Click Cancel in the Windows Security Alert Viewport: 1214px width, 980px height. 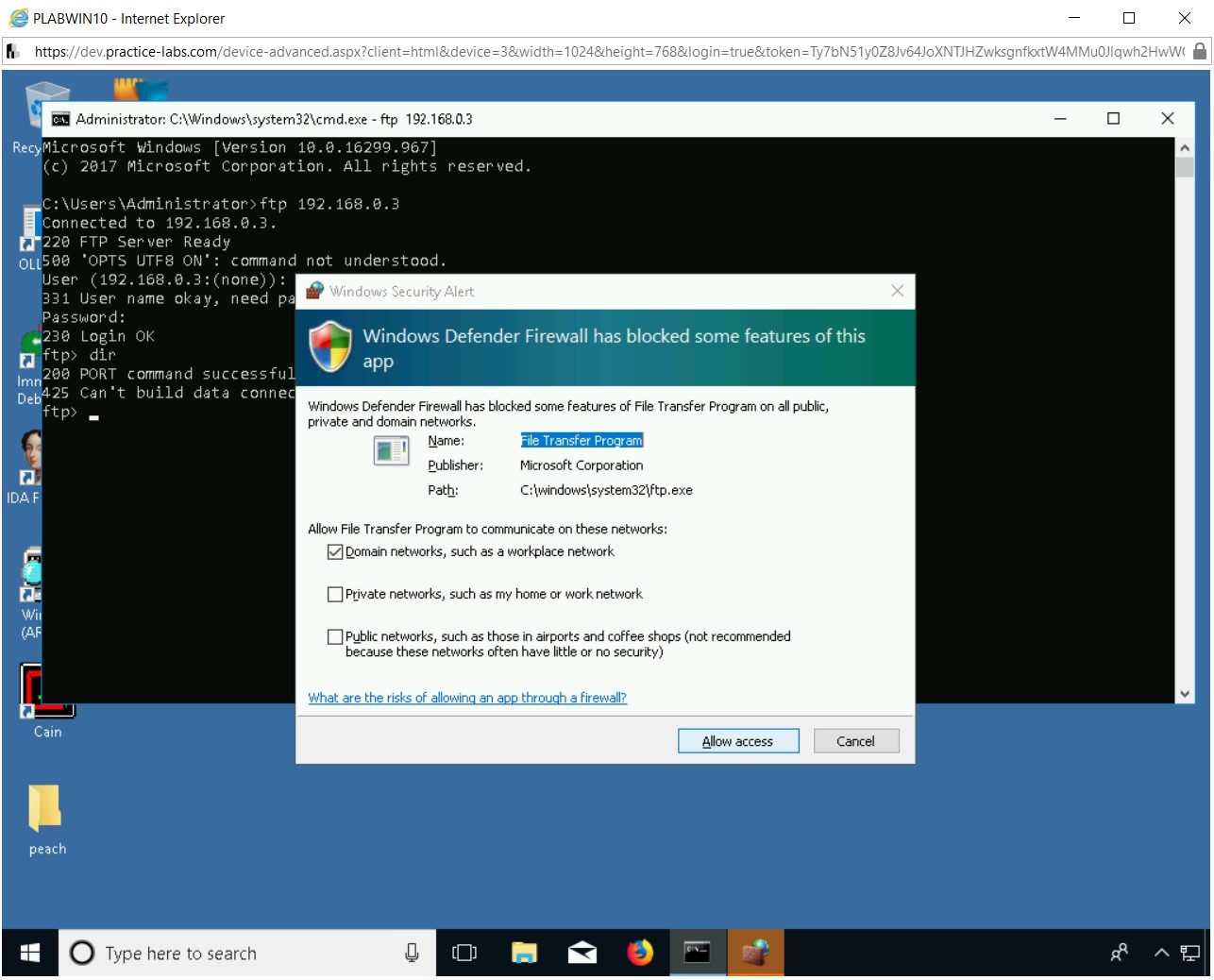854,740
